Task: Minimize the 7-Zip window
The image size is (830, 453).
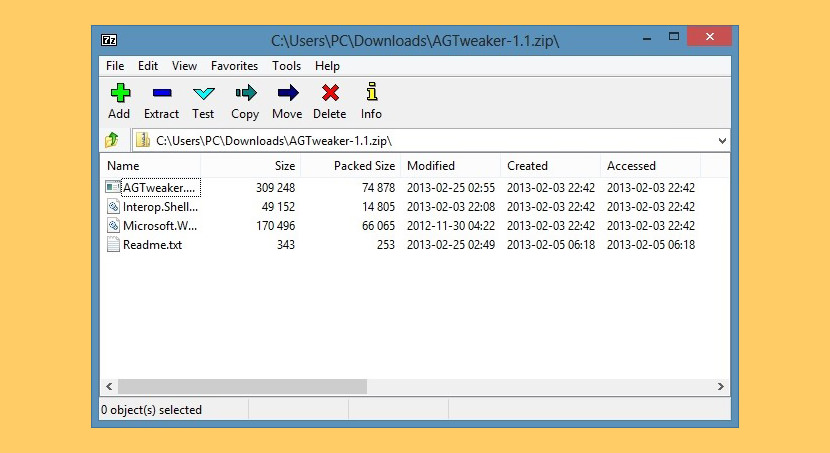Action: pos(647,38)
